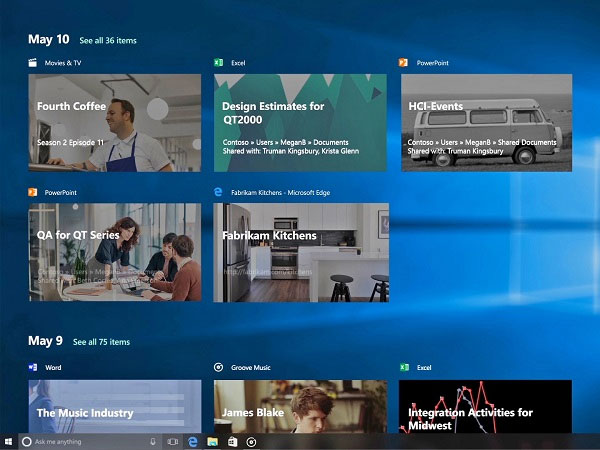Screen dimensions: 600x450
Task: Click the Word app label
Action: (53, 368)
